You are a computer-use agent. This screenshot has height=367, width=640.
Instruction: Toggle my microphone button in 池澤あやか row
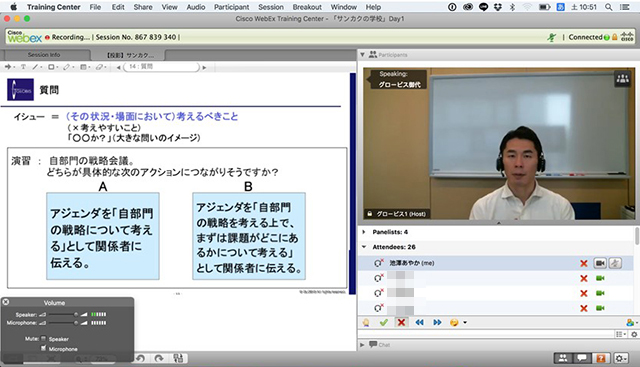coord(615,263)
